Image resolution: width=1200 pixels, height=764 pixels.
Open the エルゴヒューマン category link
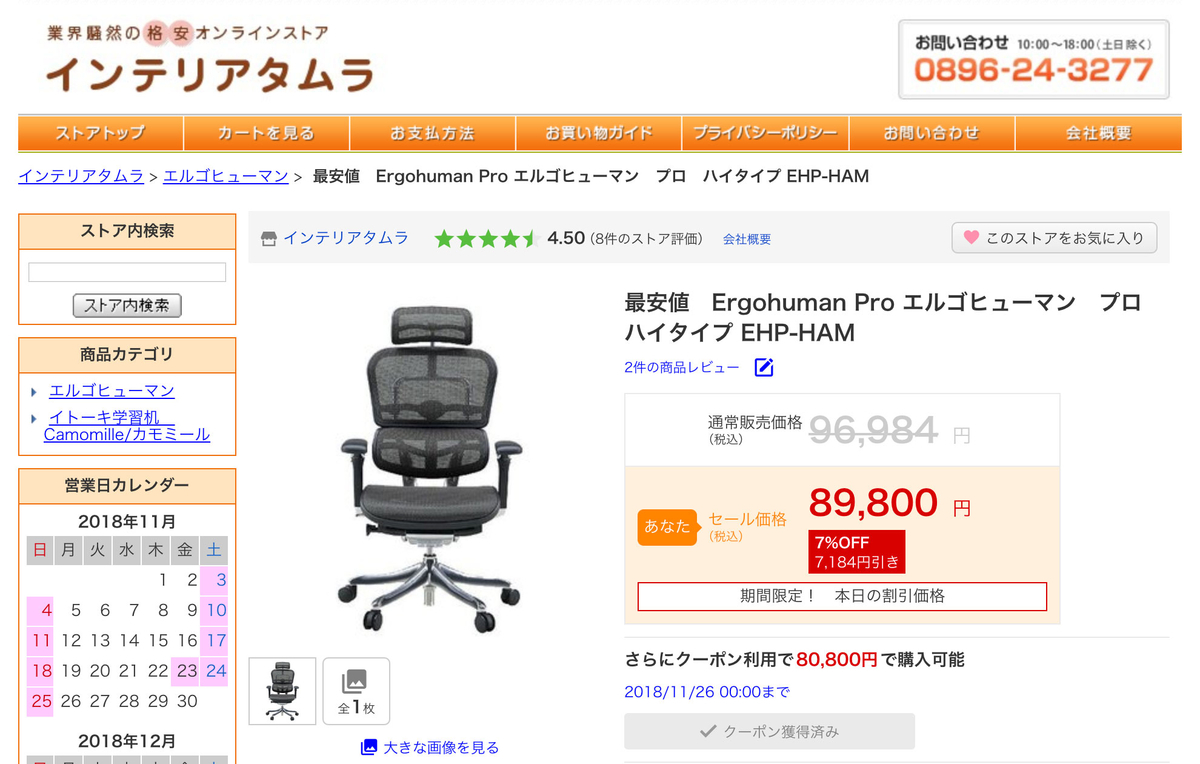pos(112,391)
